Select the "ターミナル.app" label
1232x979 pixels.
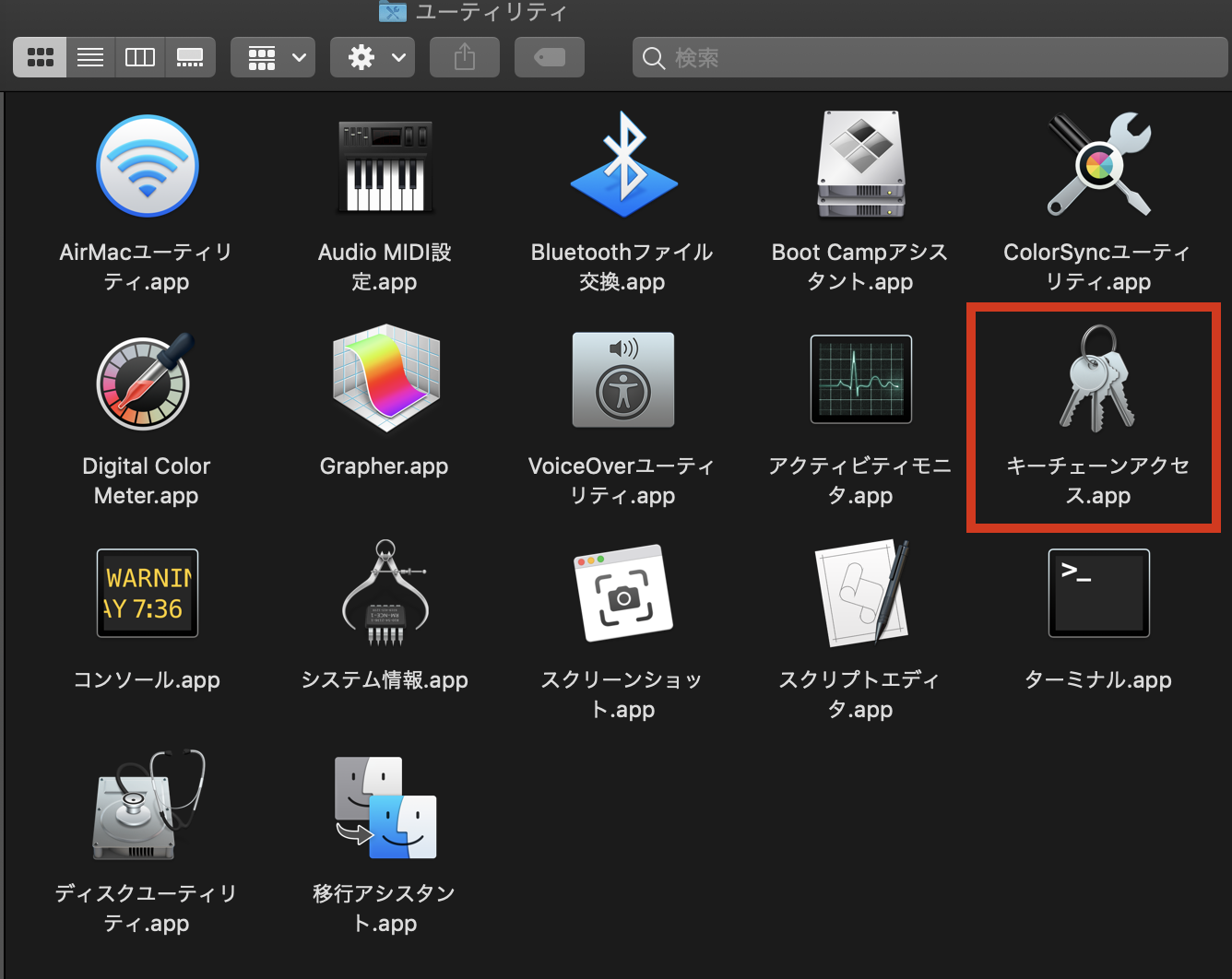coord(1098,680)
